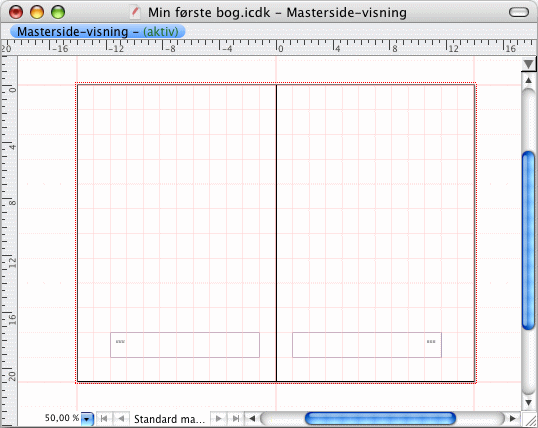Select the right page footer text frame
Screen dimensions: 538x428
[x=367, y=345]
